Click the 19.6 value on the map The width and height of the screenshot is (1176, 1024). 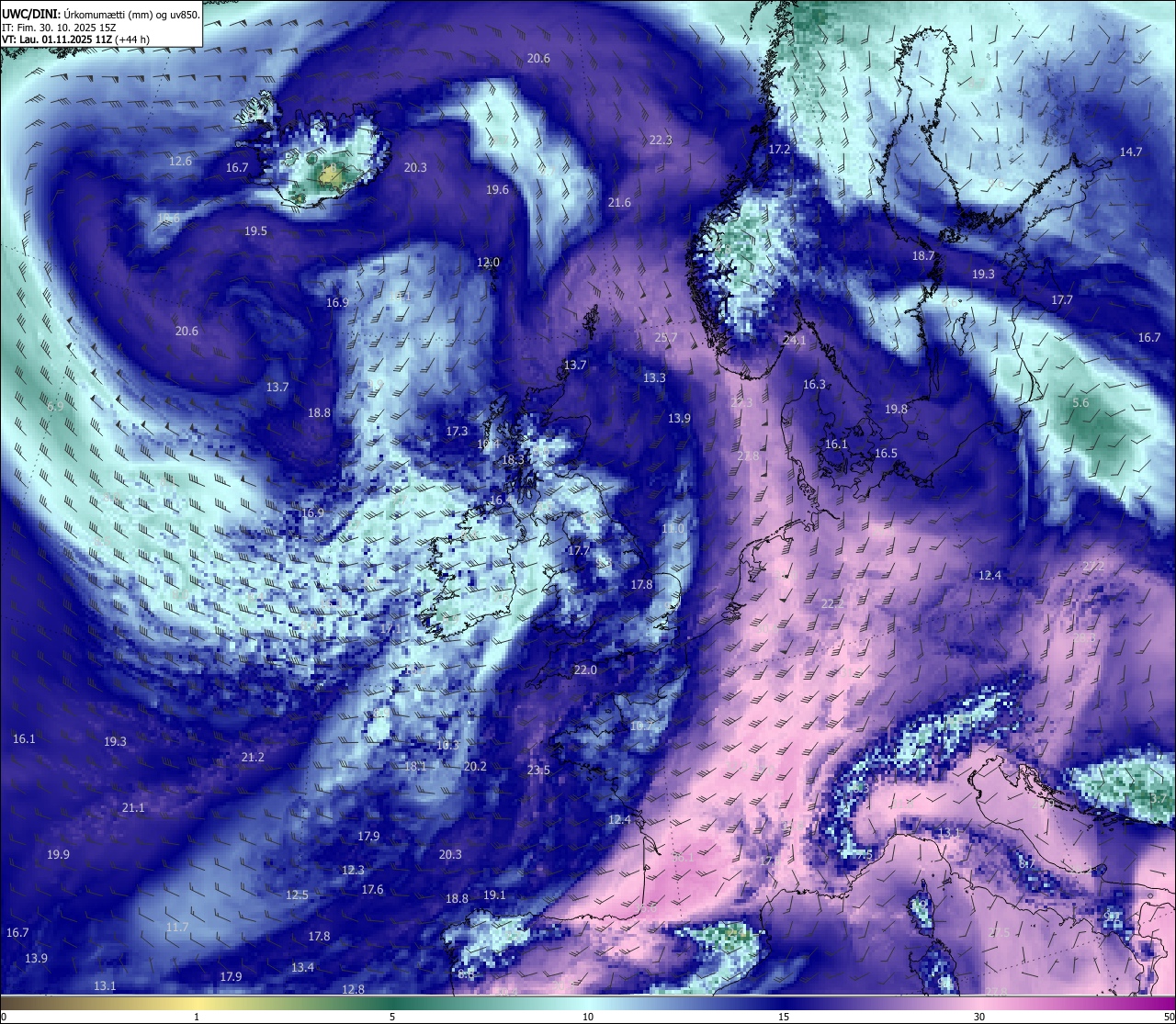pyautogui.click(x=497, y=189)
